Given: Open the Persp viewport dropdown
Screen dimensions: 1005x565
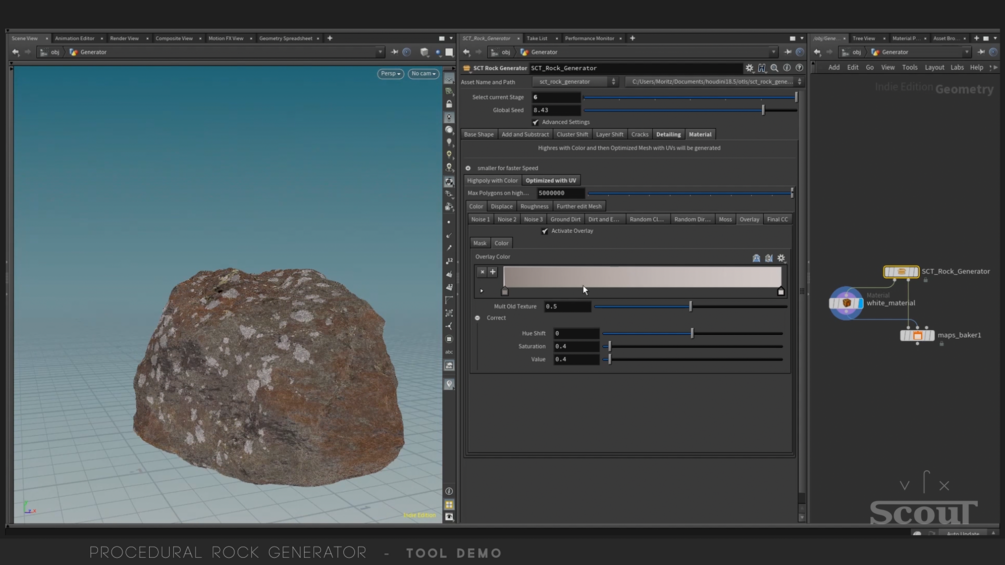Looking at the screenshot, I should 390,74.
